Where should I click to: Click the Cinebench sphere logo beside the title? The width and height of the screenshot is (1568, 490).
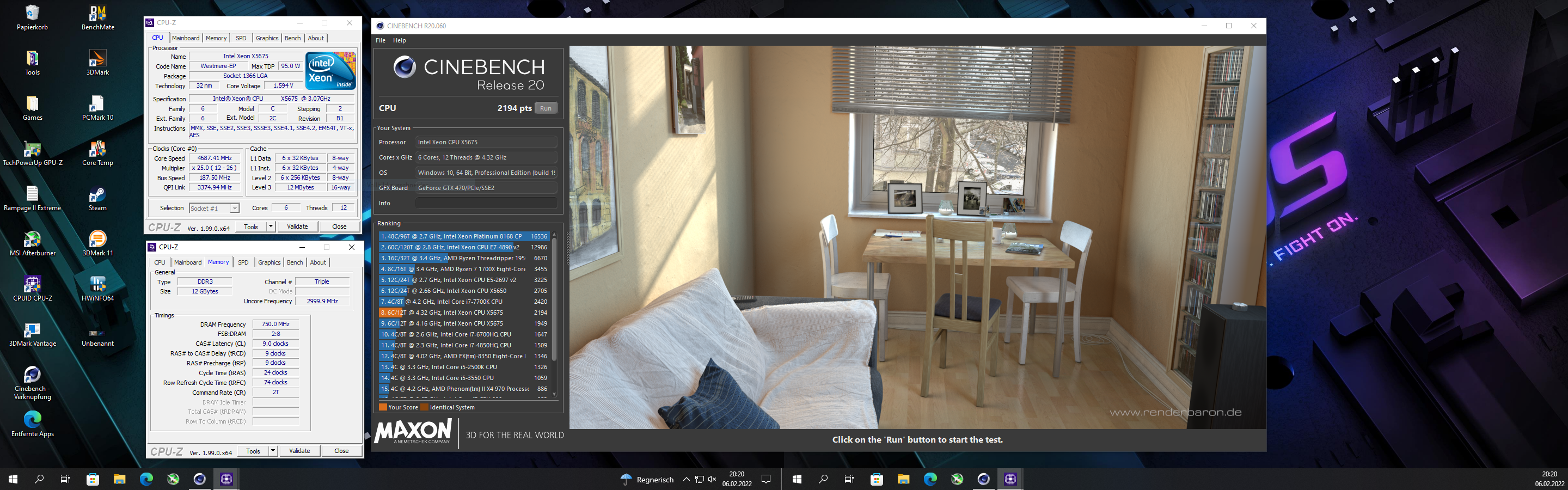point(404,66)
